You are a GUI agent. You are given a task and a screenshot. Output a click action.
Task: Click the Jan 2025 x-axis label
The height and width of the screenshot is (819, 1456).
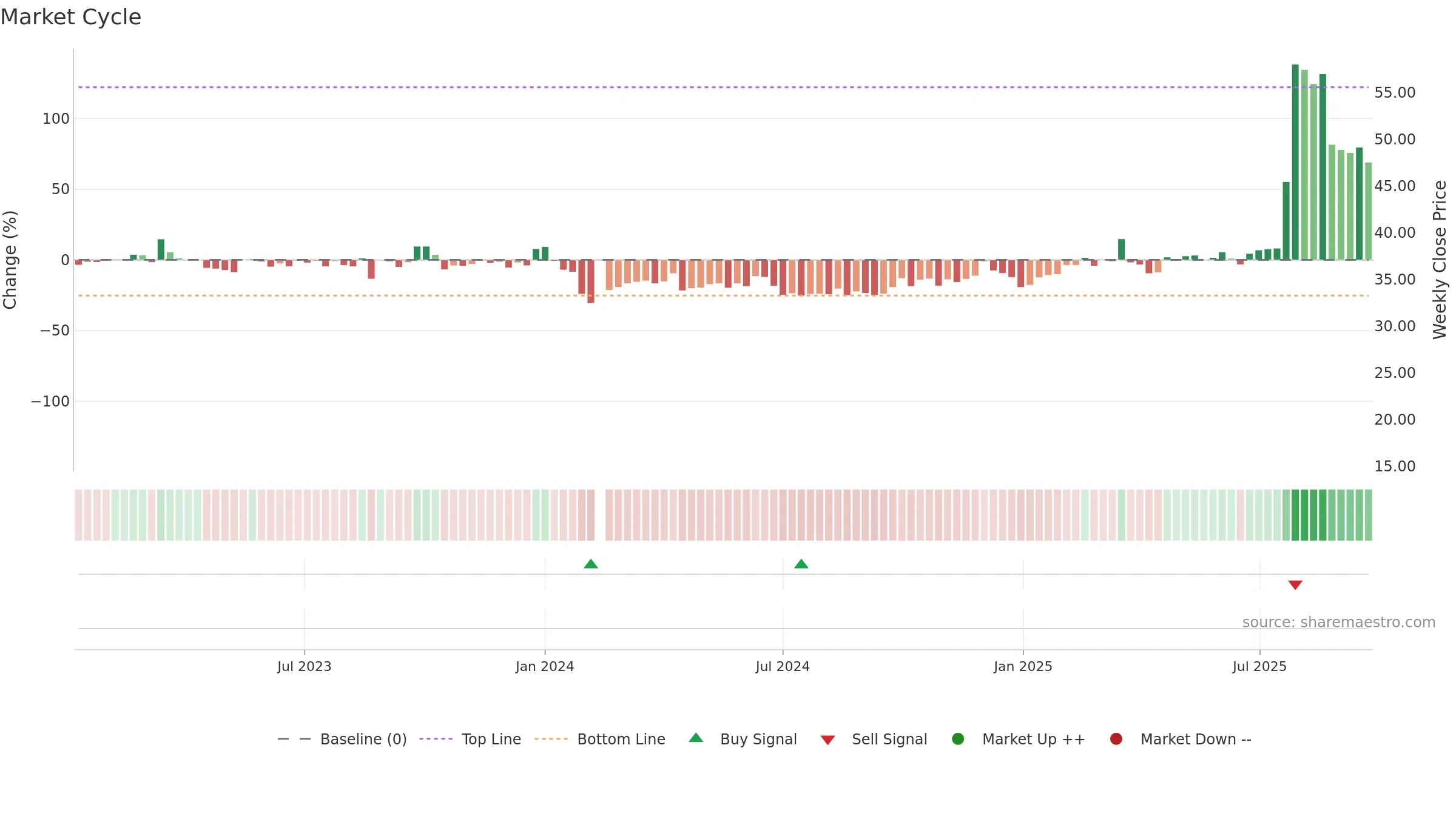click(1023, 667)
